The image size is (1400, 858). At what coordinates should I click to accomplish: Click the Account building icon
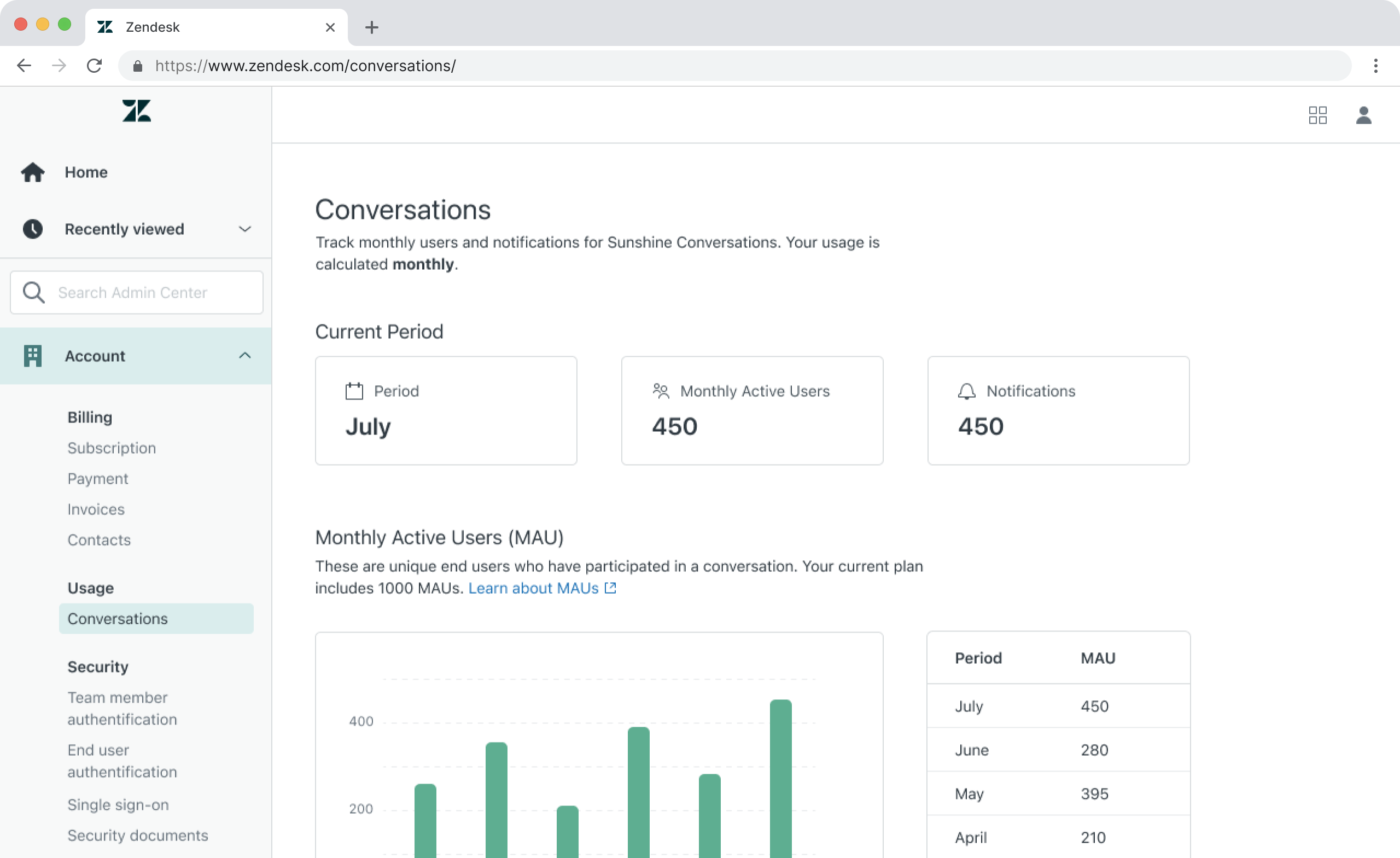click(x=33, y=356)
